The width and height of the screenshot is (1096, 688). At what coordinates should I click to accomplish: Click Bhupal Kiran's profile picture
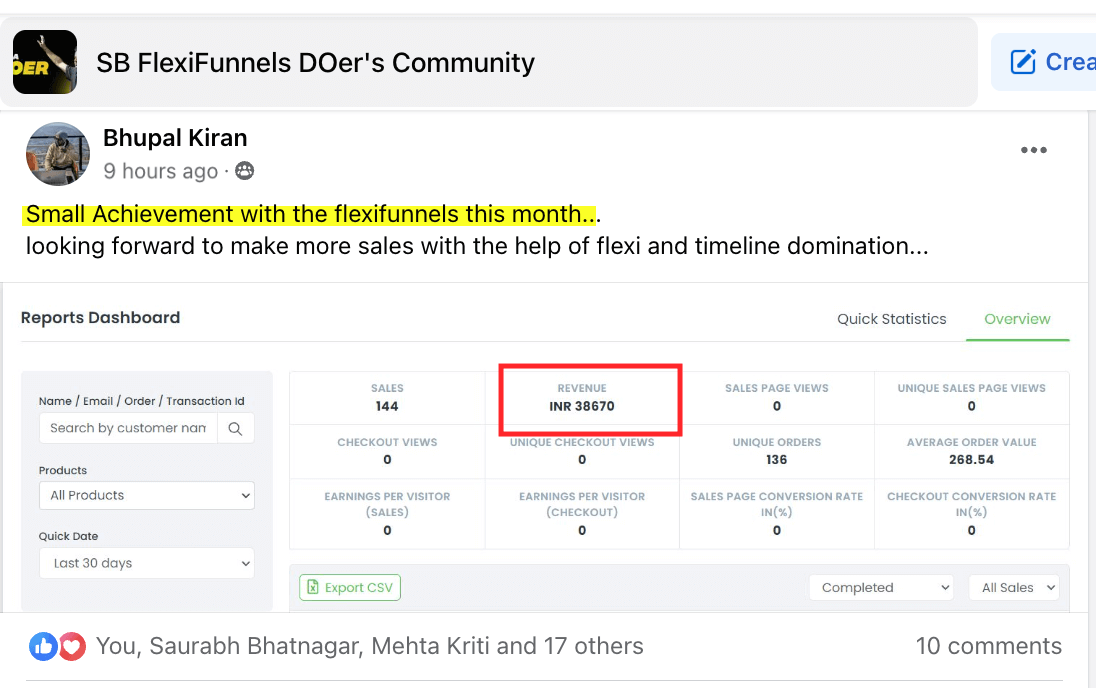[58, 154]
